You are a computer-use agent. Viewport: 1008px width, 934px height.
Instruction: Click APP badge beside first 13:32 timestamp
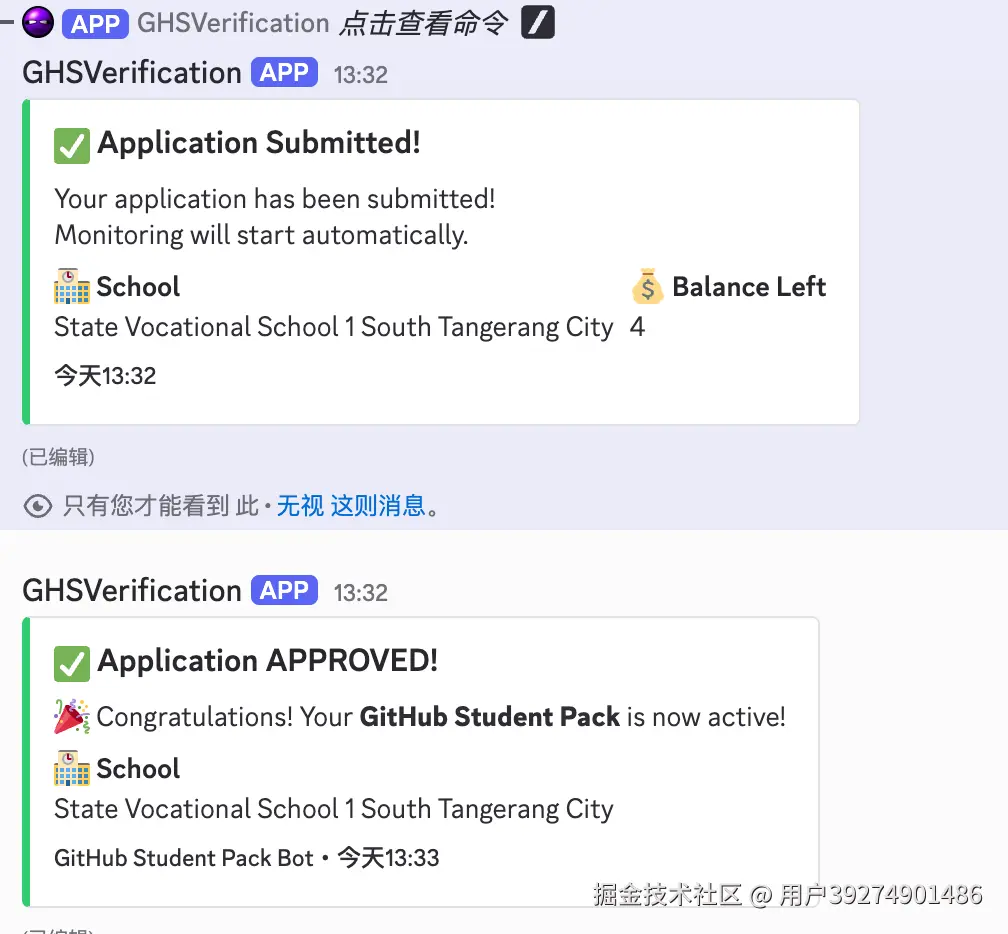(284, 72)
